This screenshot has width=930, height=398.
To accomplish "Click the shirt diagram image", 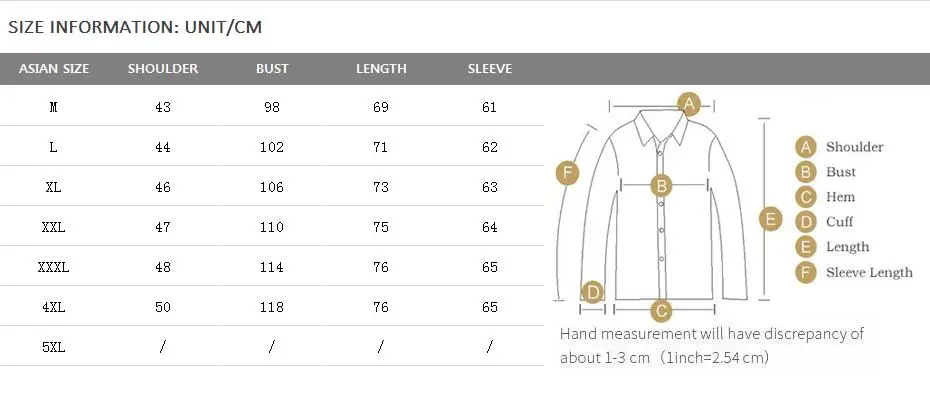I will tap(663, 208).
